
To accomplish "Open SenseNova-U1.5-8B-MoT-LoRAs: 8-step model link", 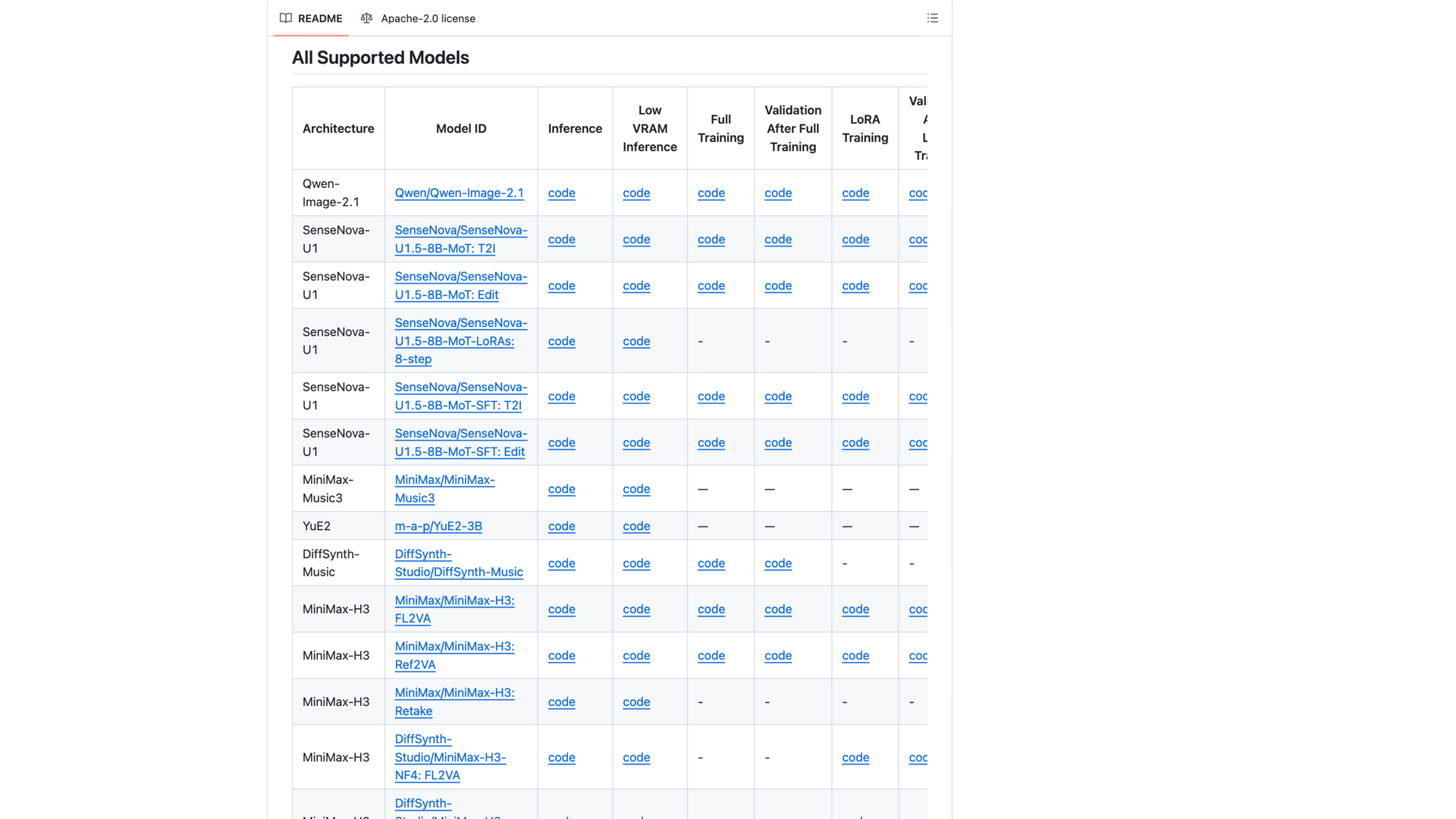I will [x=460, y=340].
